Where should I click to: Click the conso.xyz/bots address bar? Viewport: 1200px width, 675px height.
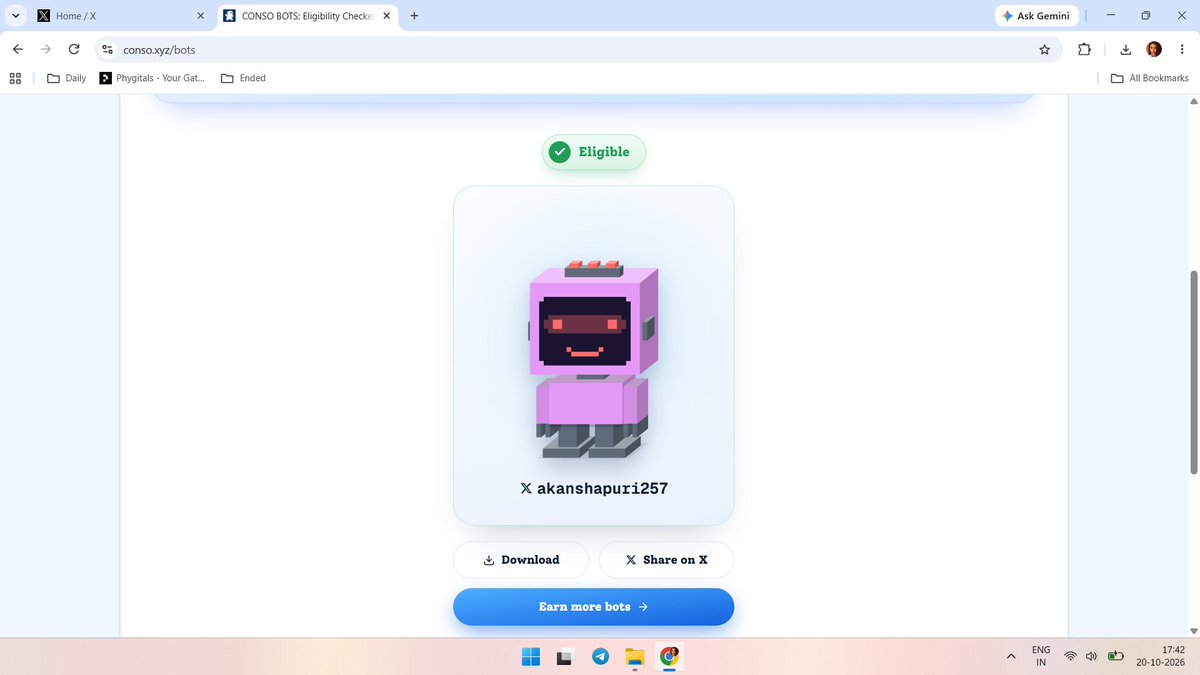[580, 49]
